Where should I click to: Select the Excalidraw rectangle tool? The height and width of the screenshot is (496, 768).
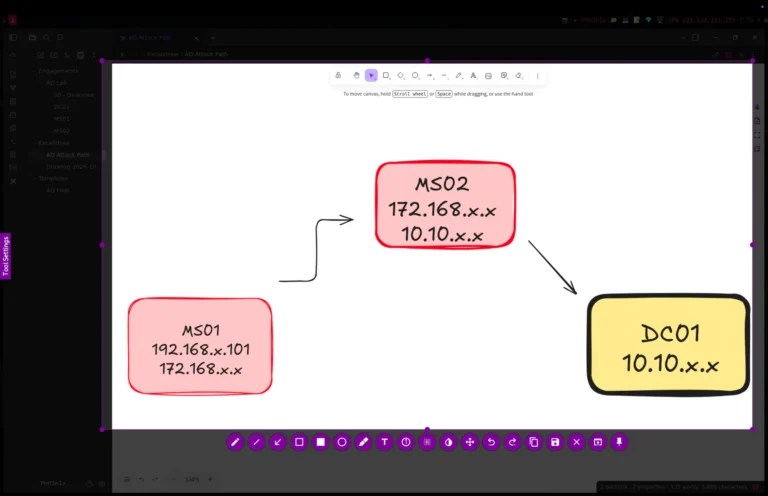pyautogui.click(x=386, y=75)
